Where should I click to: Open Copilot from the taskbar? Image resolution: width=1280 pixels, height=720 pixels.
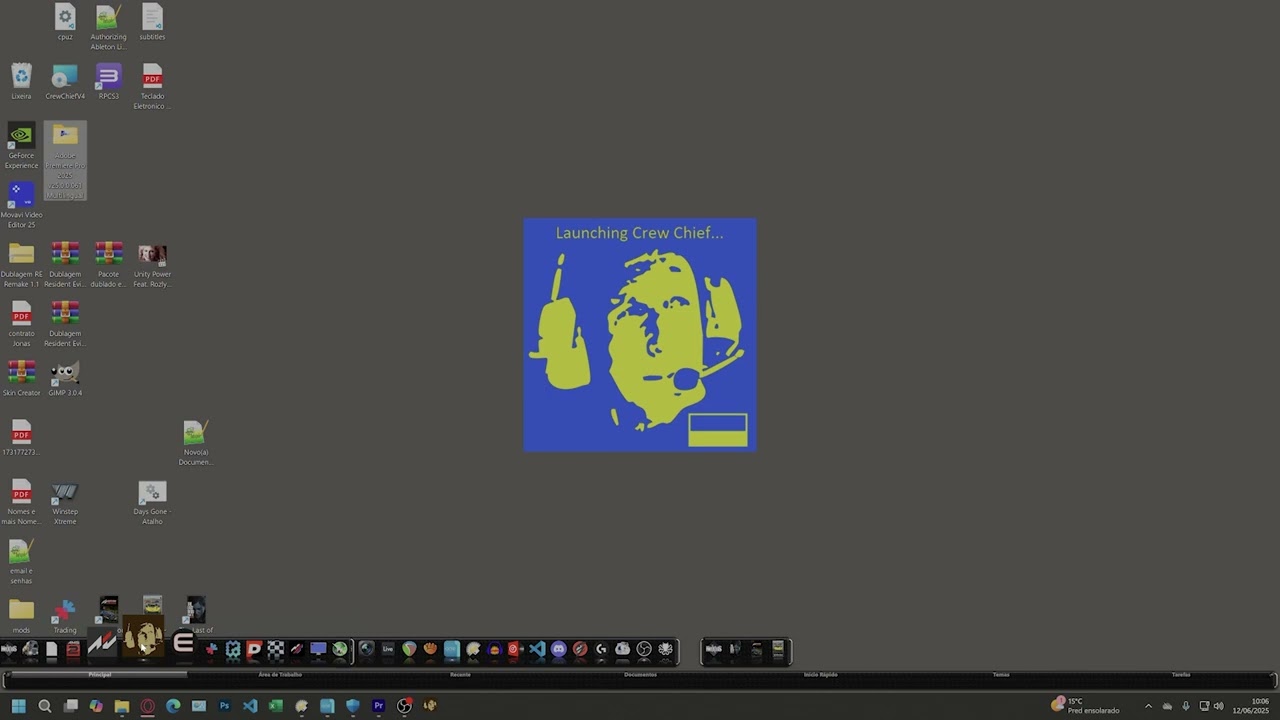pos(96,706)
